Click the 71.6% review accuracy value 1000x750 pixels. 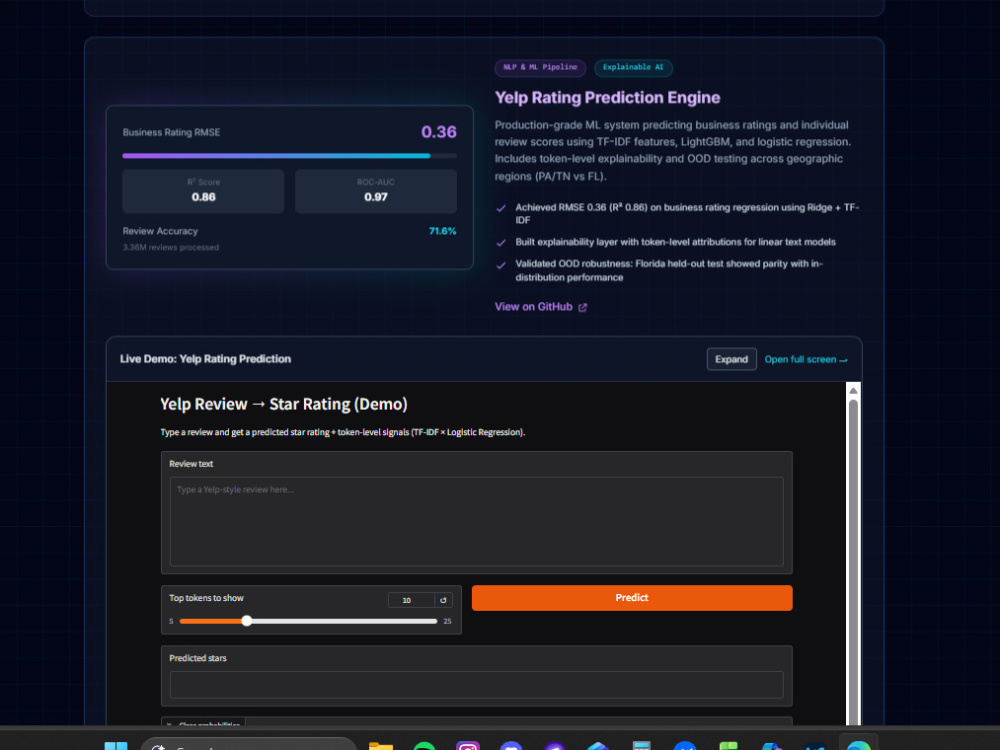click(443, 231)
